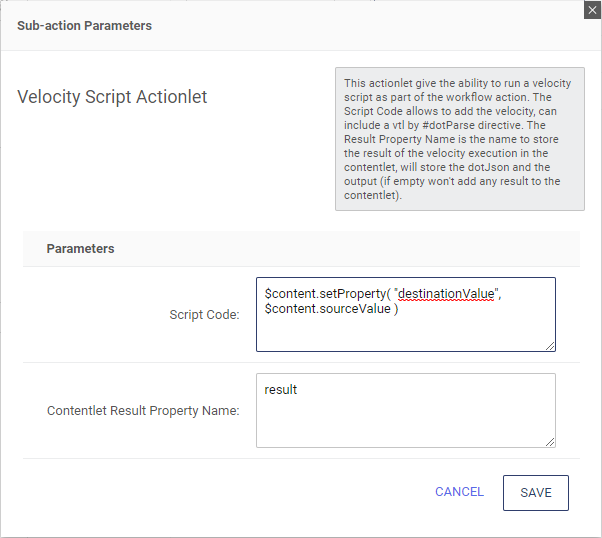Click the Velocity Script Actionlet heading
Screen dimensions: 602x538
pyautogui.click(x=112, y=98)
